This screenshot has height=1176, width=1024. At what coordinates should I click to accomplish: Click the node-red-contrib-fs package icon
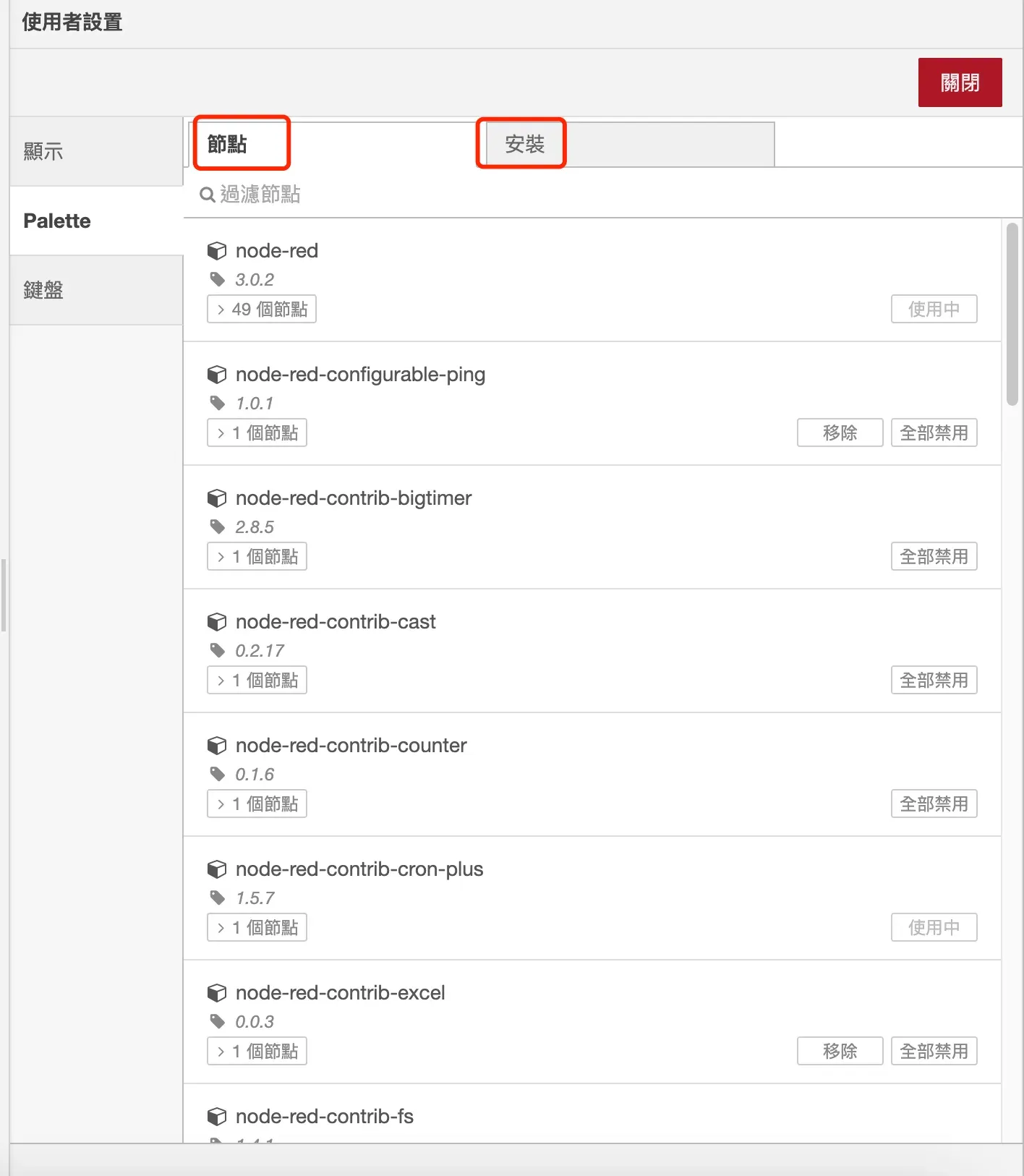[217, 1117]
